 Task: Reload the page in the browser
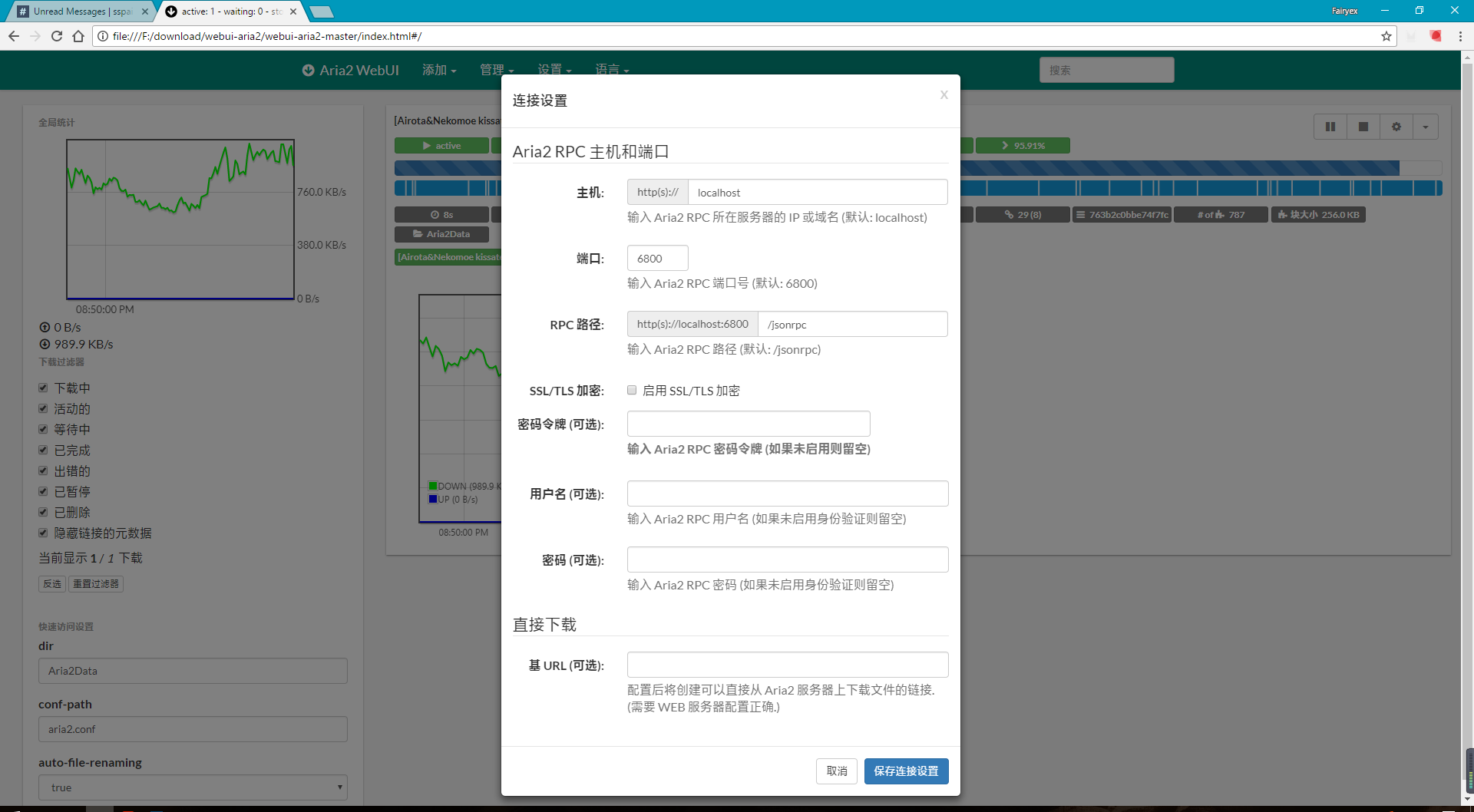point(57,36)
